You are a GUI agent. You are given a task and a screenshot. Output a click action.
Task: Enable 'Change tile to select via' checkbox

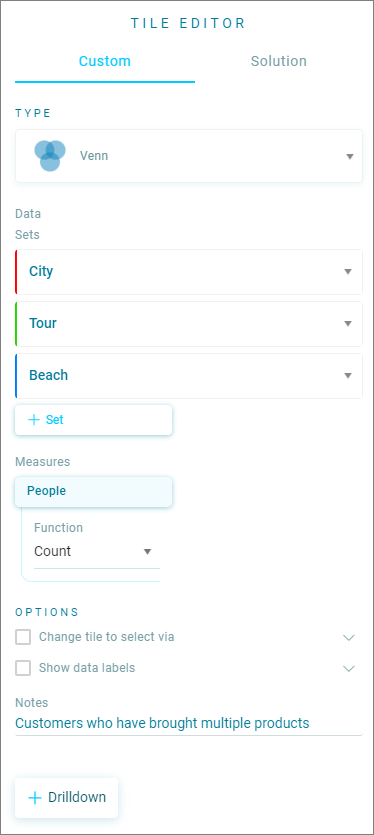[23, 637]
